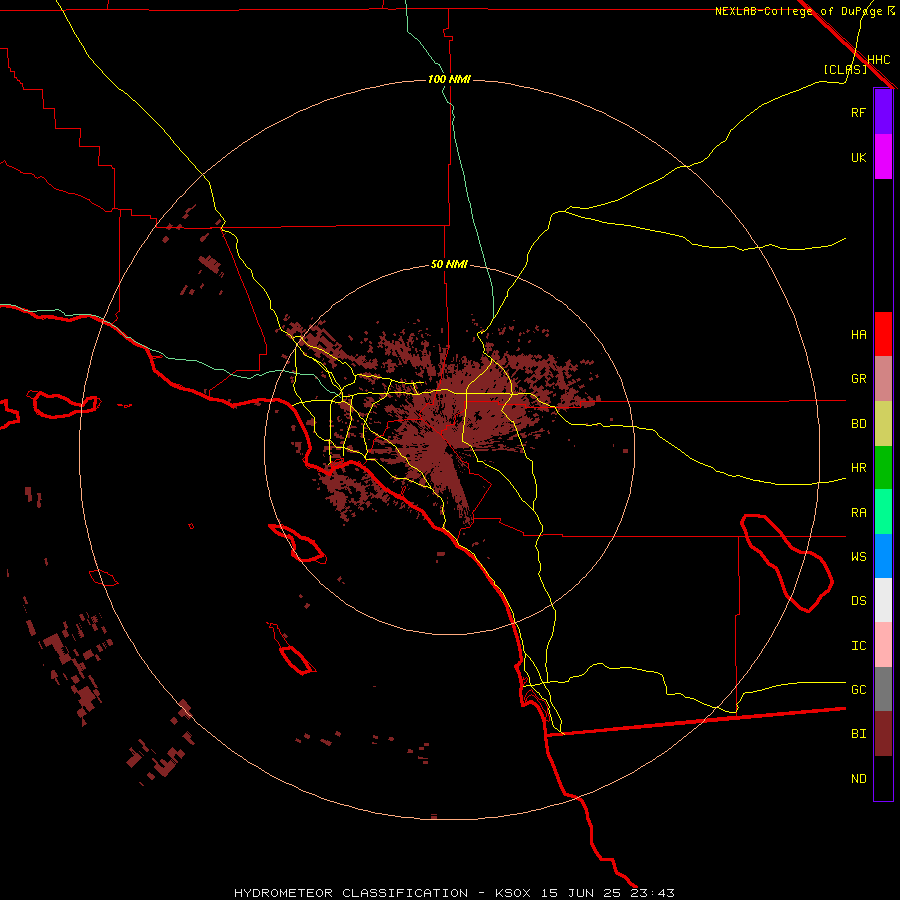
Task: Click the RA mint legend swatch
Action: point(883,512)
